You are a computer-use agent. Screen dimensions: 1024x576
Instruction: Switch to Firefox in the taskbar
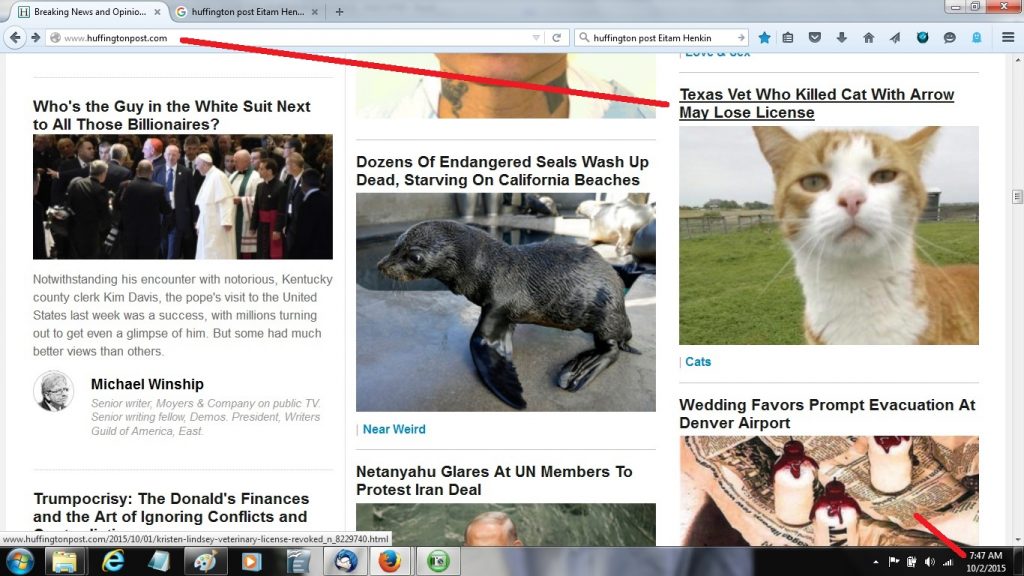[x=390, y=562]
